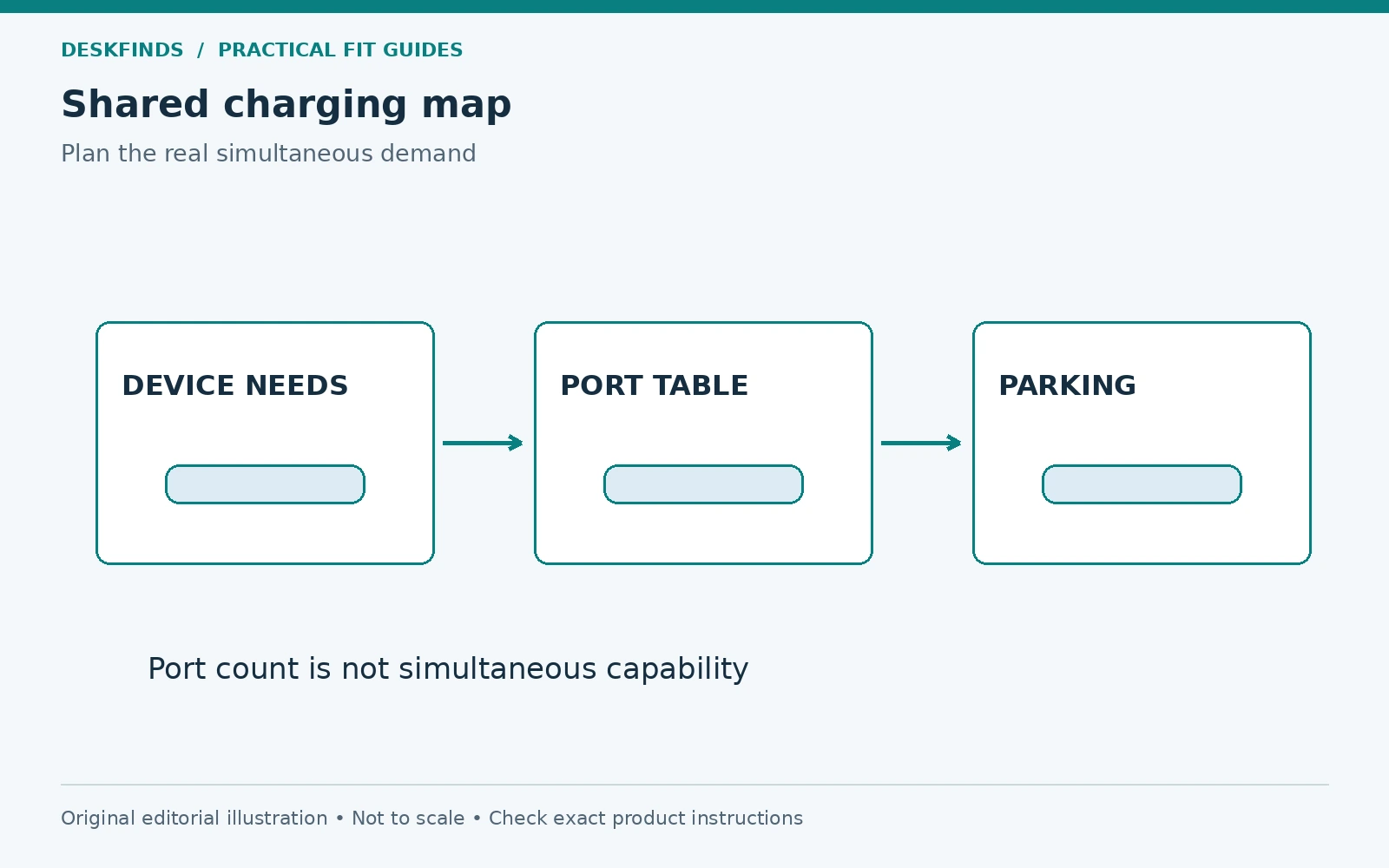Click the pill inside DEVICE NEEDS card
The width and height of the screenshot is (1389, 868).
coord(265,484)
